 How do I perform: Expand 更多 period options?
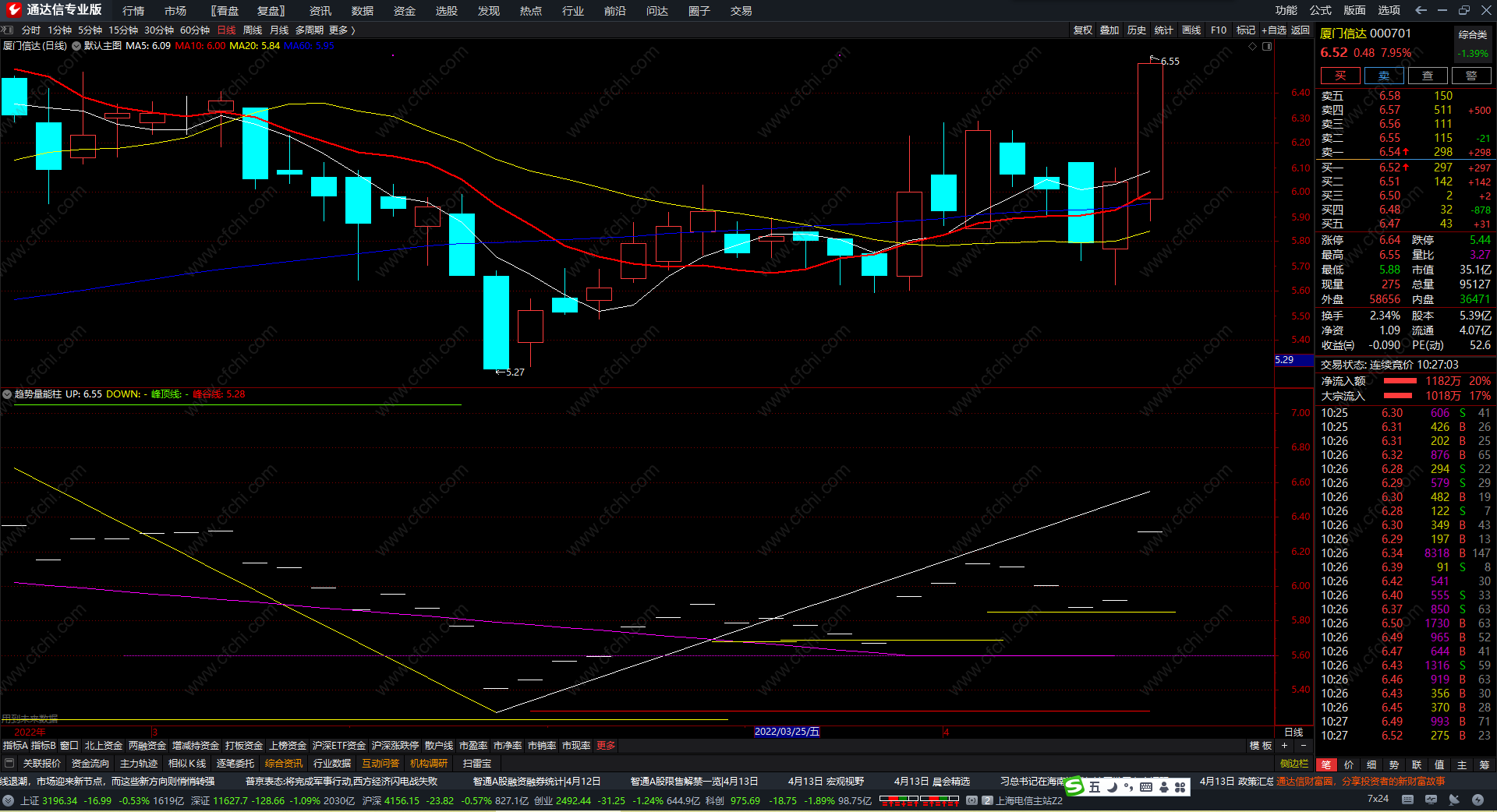[342, 30]
